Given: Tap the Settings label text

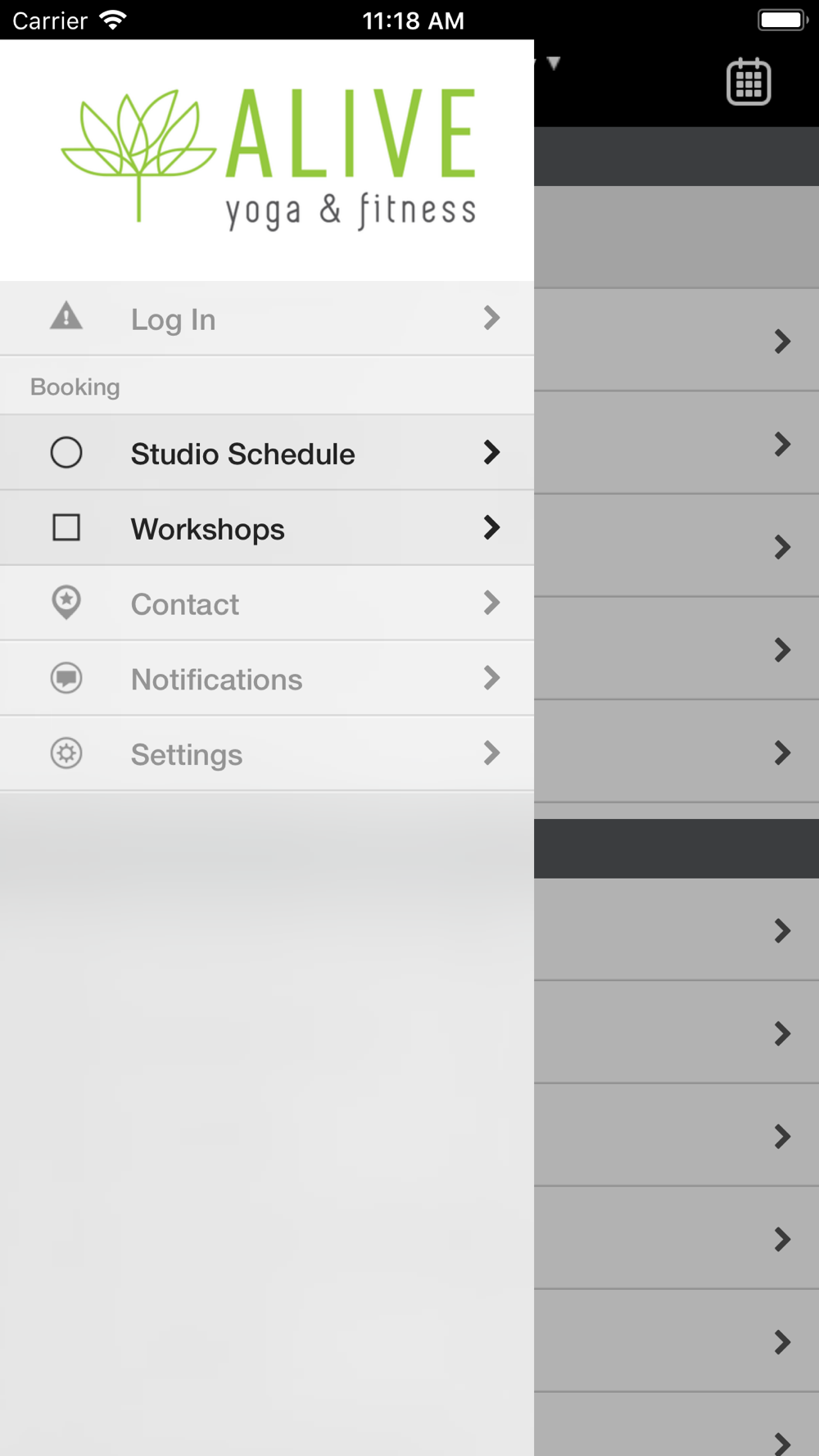Looking at the screenshot, I should [x=187, y=754].
